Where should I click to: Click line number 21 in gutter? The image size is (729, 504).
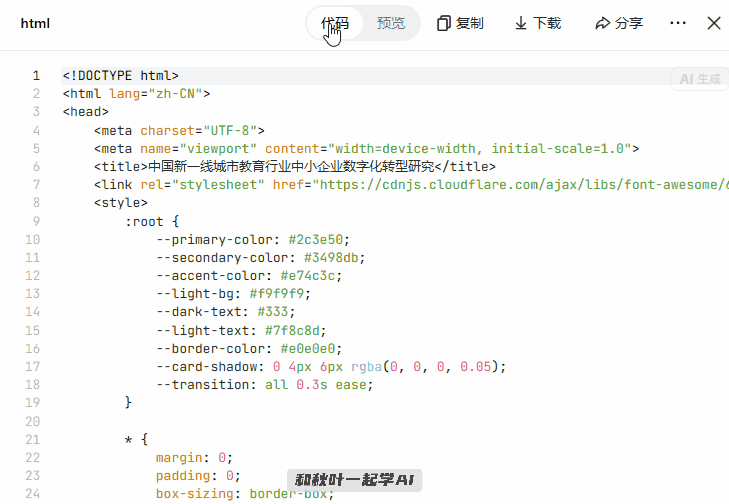(35, 439)
